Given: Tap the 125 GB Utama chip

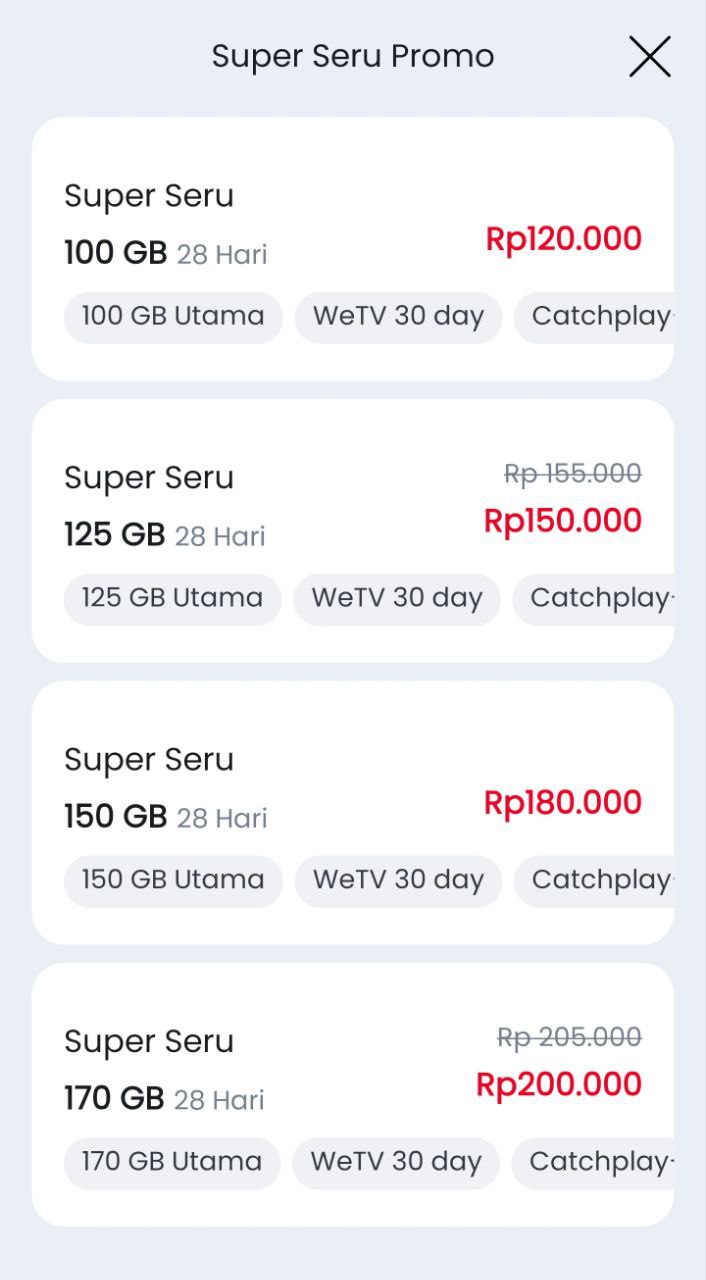Looking at the screenshot, I should coord(172,599).
